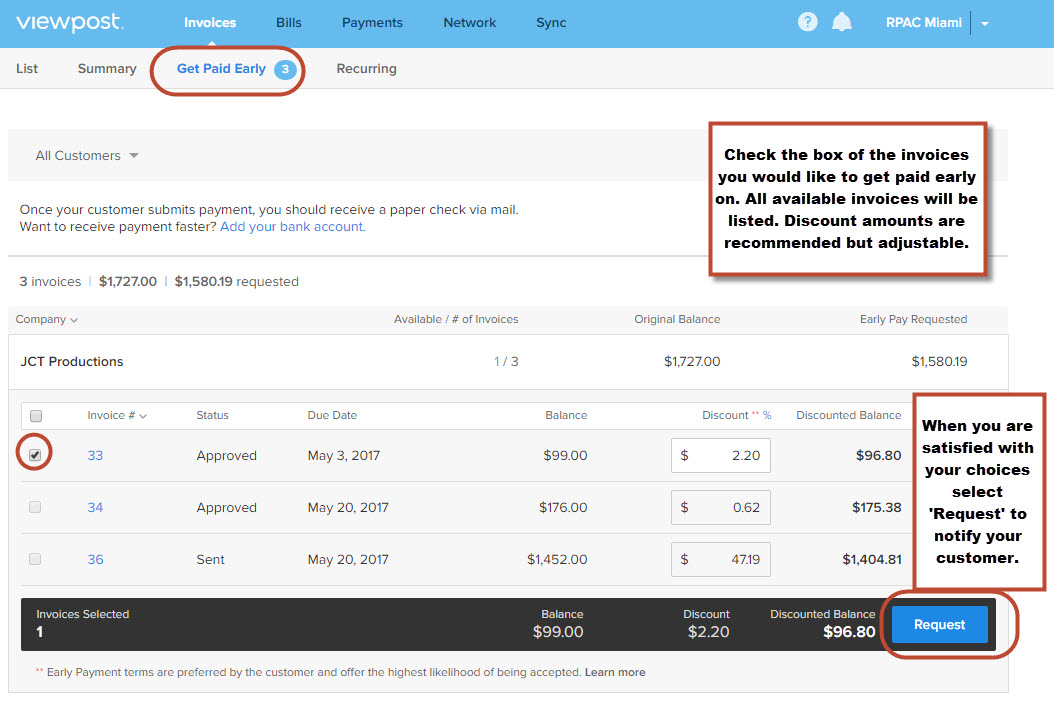The height and width of the screenshot is (721, 1054).
Task: Click the May 3, 2017 due date
Action: [343, 455]
